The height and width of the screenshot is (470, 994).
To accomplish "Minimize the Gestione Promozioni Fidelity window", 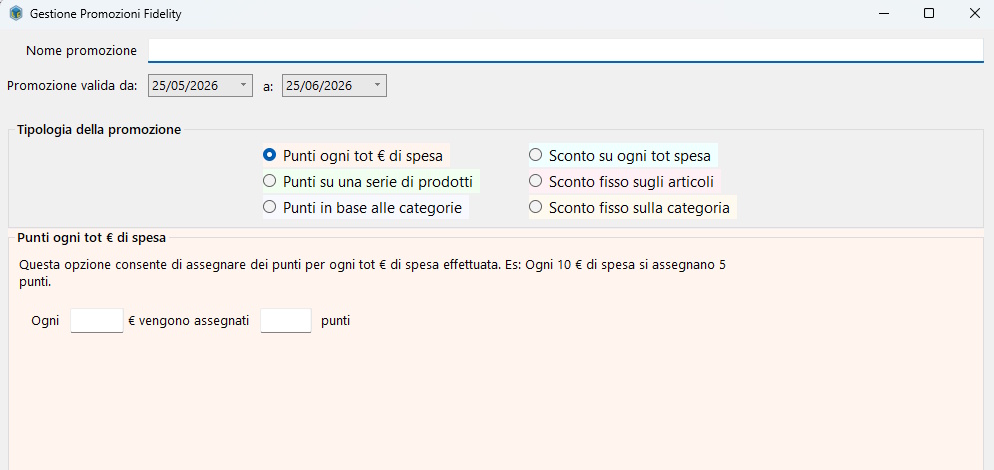I will tap(883, 13).
